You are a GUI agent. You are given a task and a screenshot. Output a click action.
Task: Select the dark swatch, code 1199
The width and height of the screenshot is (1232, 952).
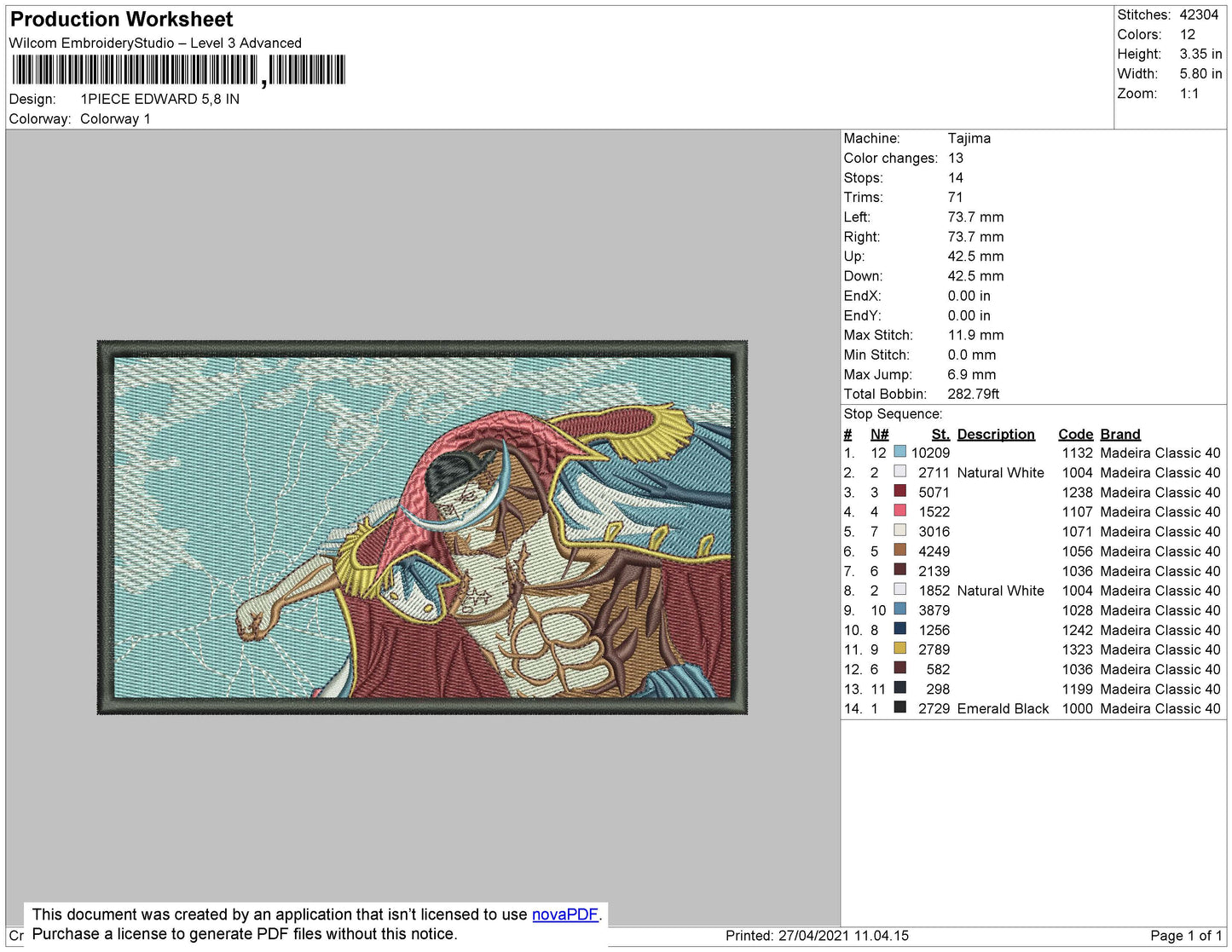coord(899,688)
